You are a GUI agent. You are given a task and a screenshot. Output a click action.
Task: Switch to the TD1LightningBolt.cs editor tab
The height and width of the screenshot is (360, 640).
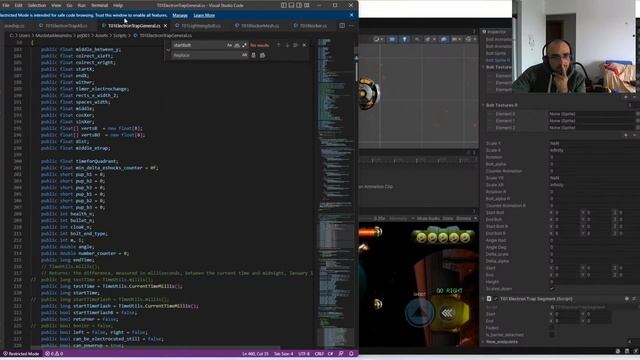point(200,26)
